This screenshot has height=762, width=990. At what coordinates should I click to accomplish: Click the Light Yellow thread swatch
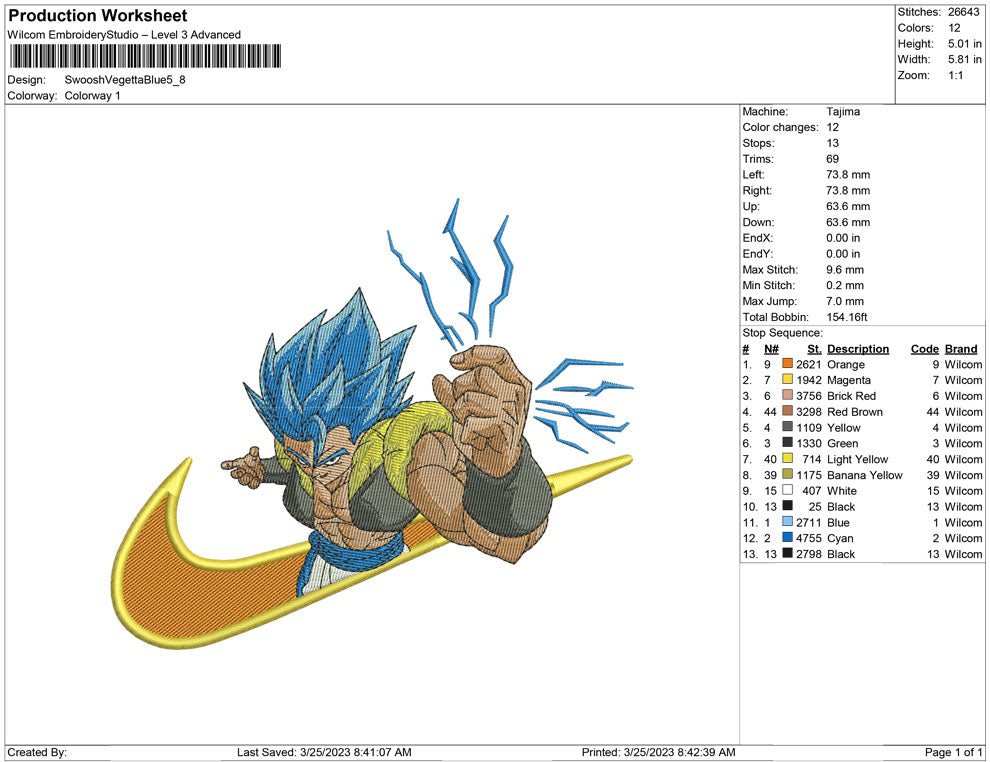click(x=787, y=458)
